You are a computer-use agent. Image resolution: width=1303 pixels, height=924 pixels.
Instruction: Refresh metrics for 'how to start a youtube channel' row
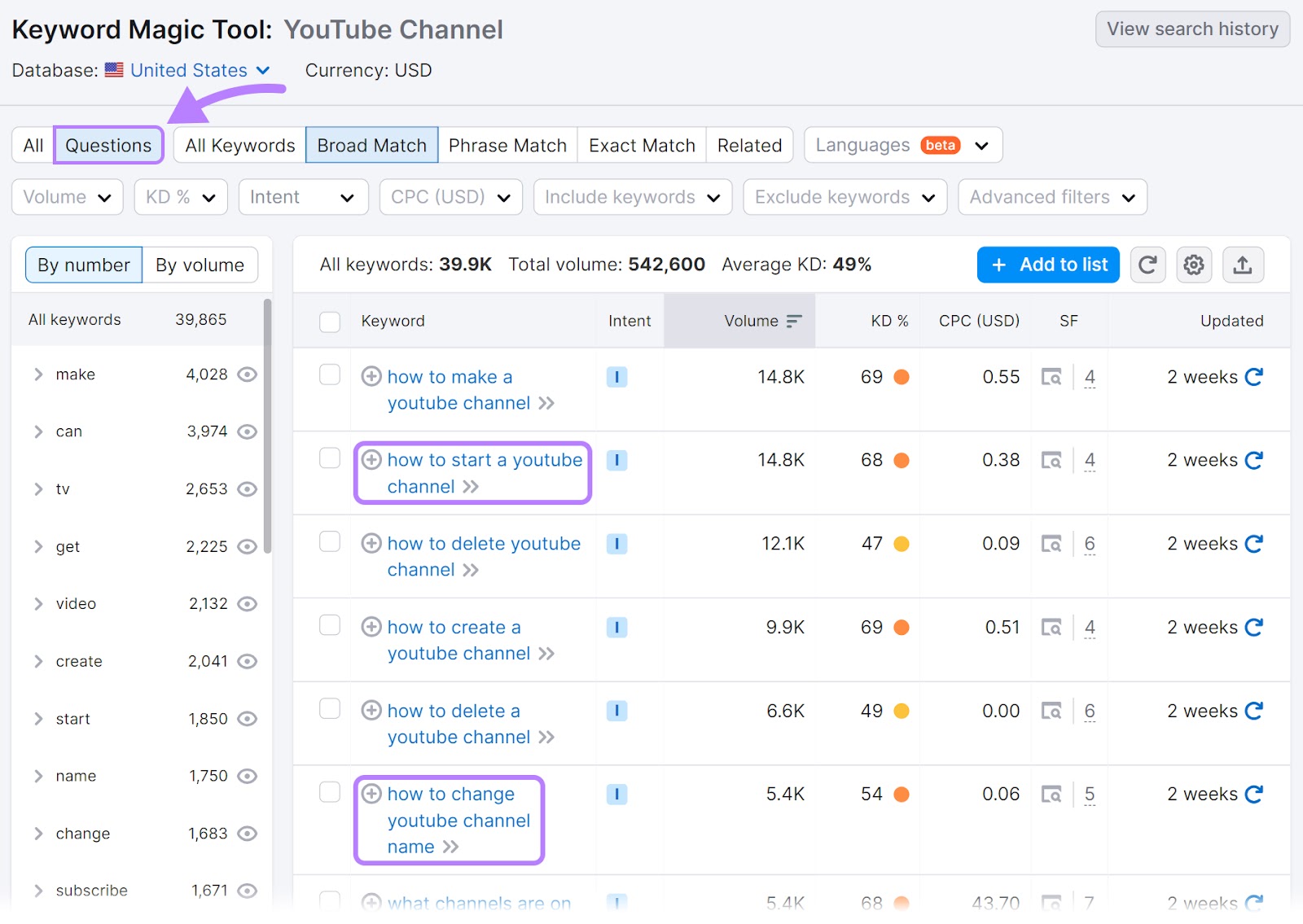coord(1253,459)
